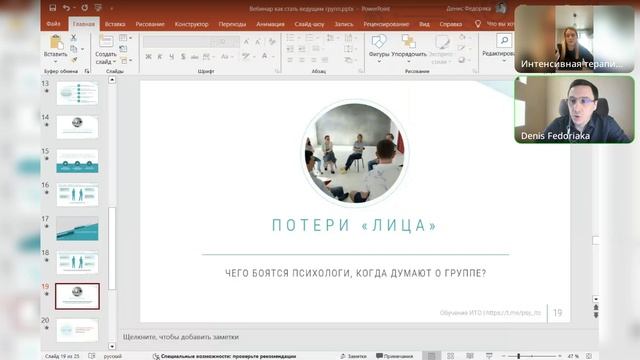Switch to the Конструктор ribbon tab
The width and height of the screenshot is (640, 360).
(191, 24)
